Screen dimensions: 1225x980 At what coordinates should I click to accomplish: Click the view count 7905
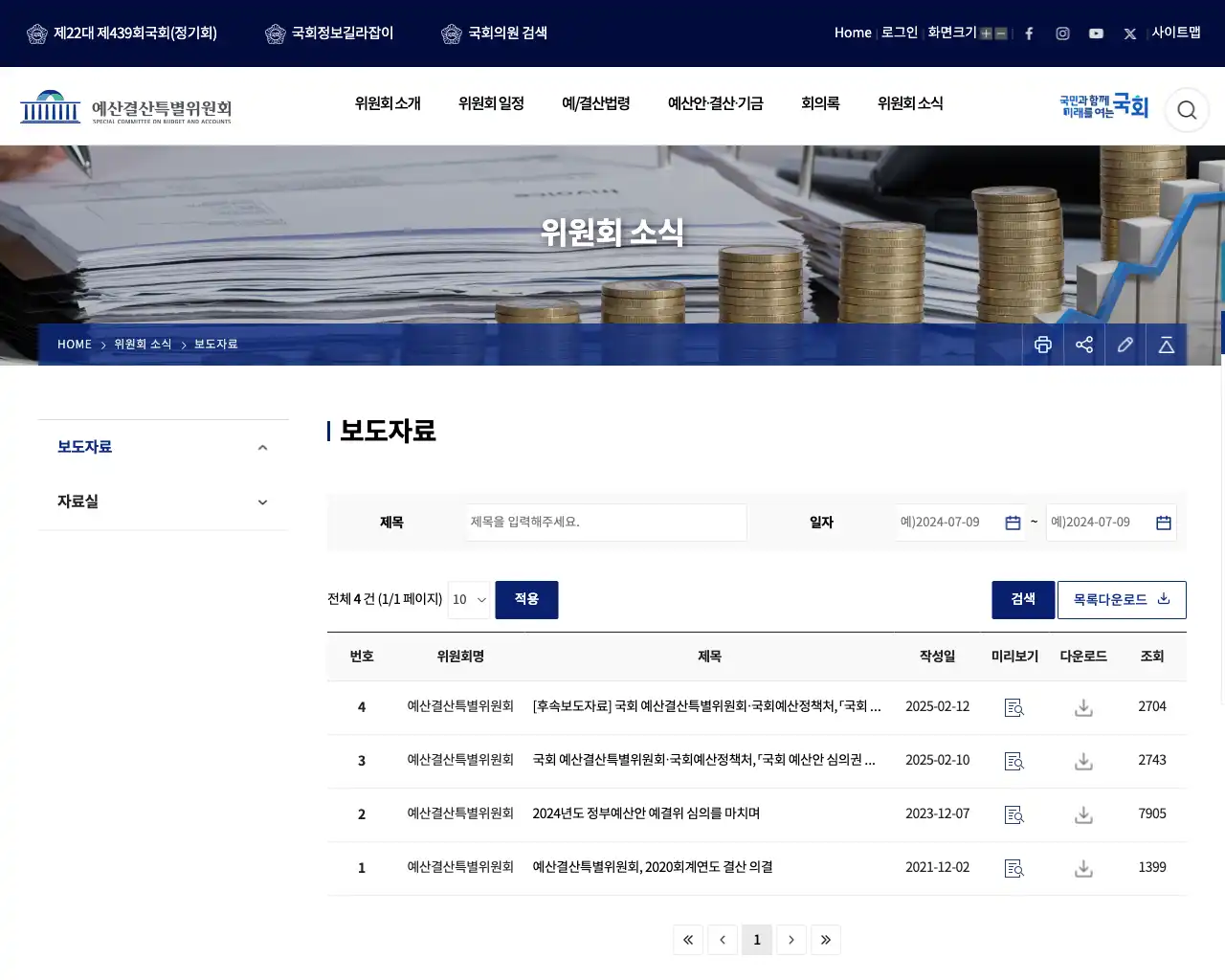point(1152,813)
